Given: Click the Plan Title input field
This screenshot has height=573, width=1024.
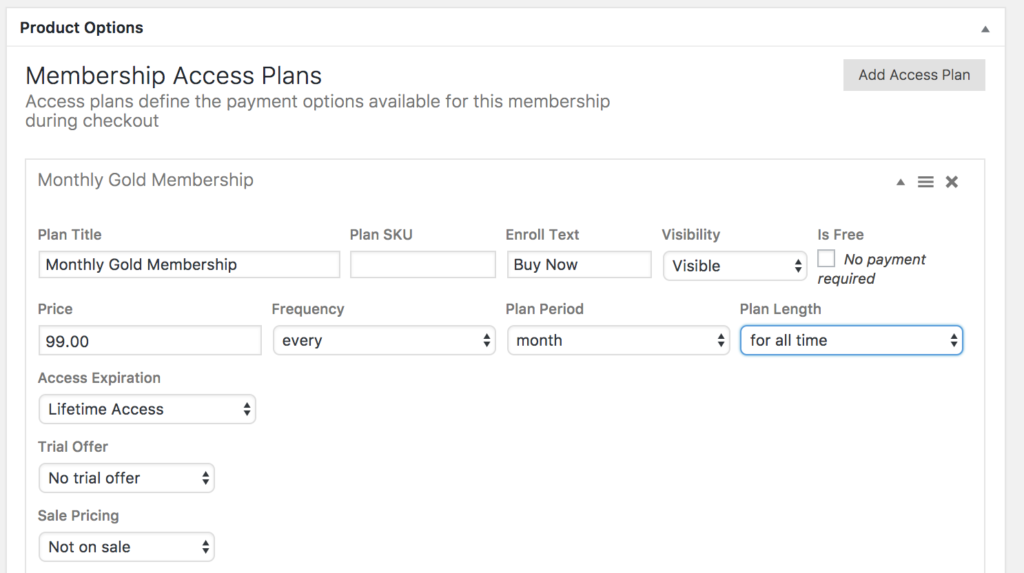Looking at the screenshot, I should point(189,265).
